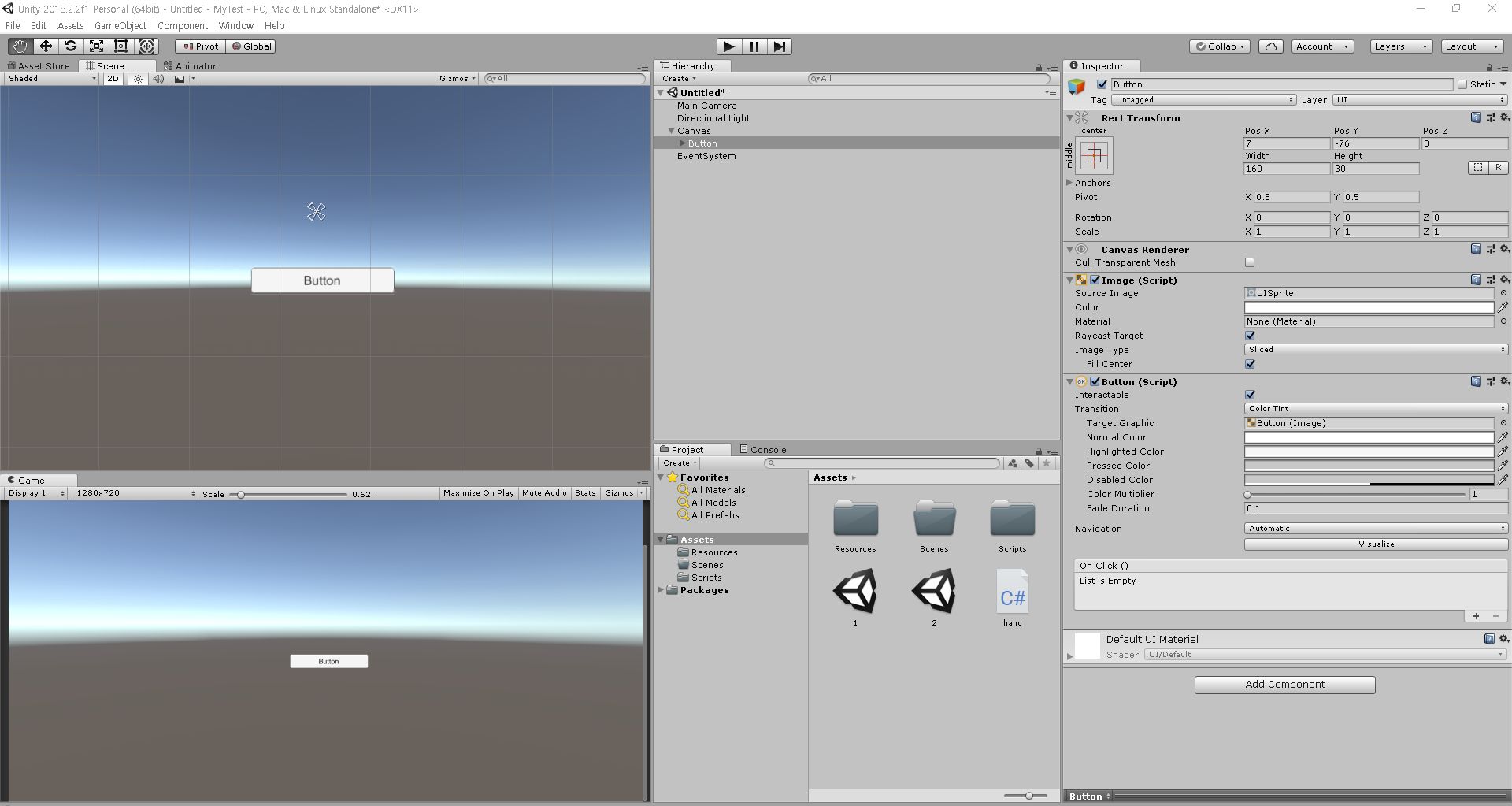Click the Pressed Color swatch

[1369, 466]
